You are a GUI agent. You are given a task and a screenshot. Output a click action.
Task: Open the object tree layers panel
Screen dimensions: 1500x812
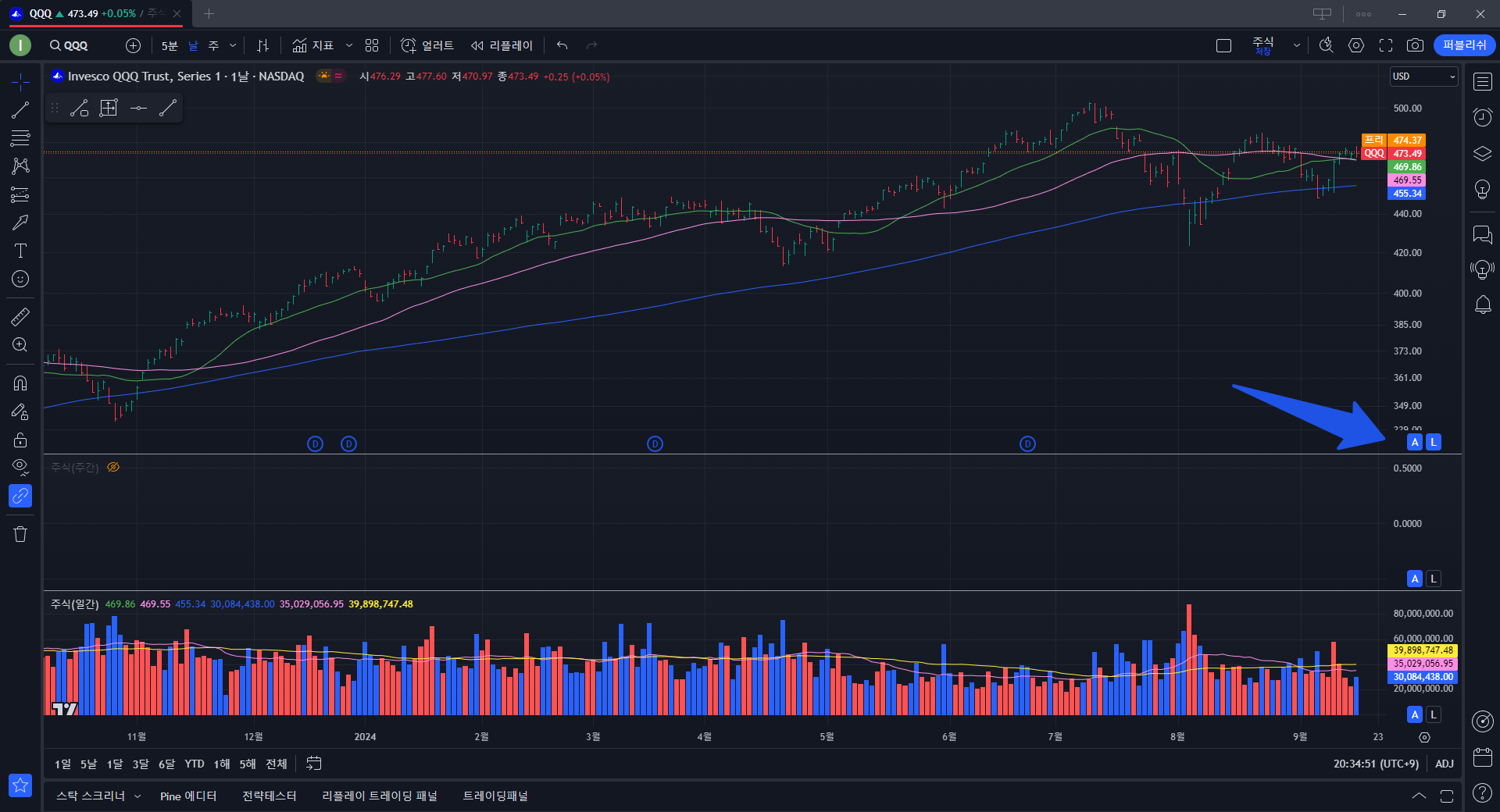1483,153
